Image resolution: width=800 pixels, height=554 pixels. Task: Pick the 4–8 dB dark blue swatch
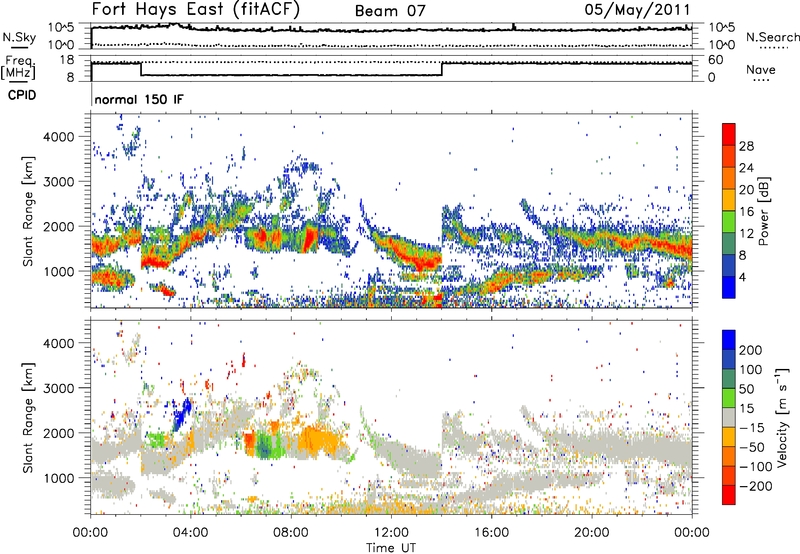click(729, 266)
